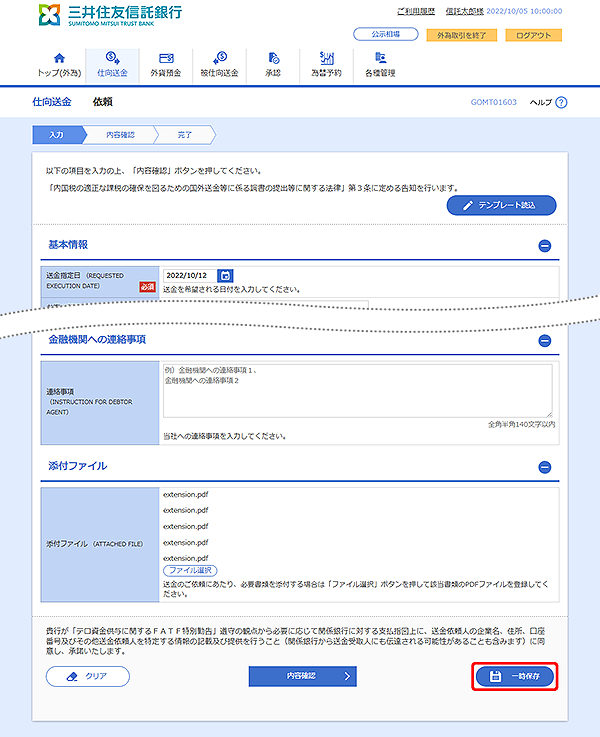600x737 pixels.
Task: Click the テンプレート読込 button
Action: [x=501, y=205]
